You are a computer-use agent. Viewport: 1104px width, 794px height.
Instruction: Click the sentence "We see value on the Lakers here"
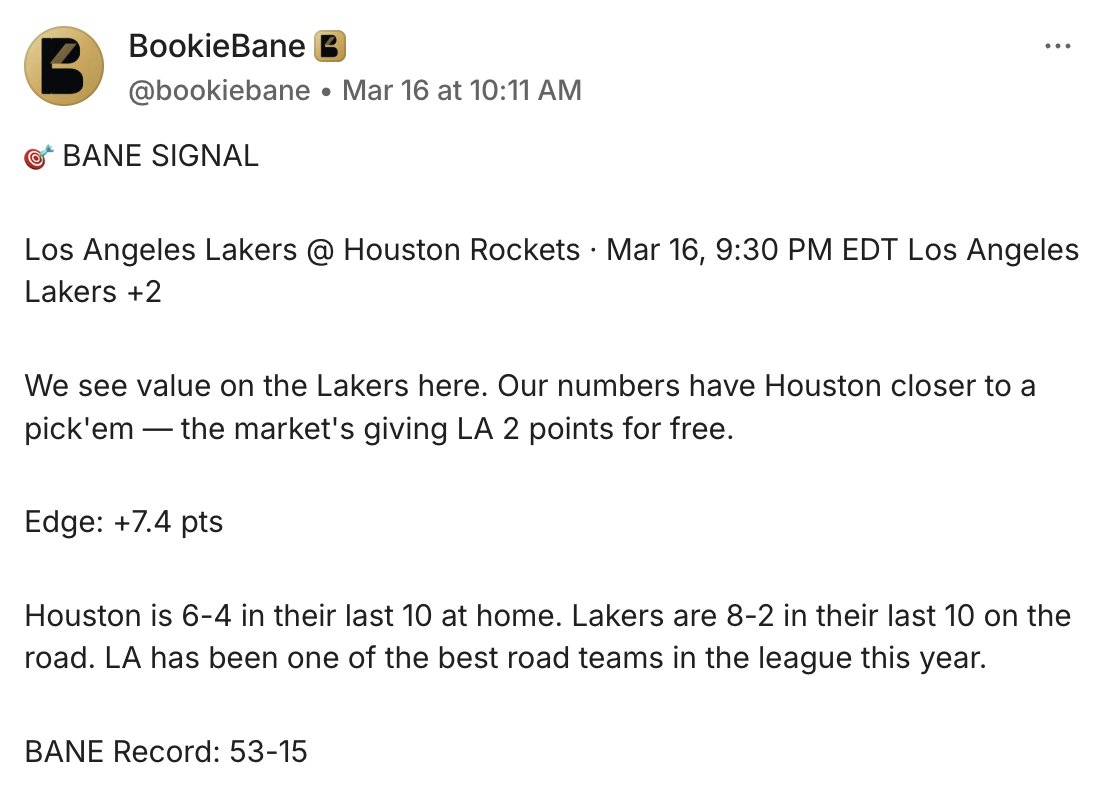[256, 385]
